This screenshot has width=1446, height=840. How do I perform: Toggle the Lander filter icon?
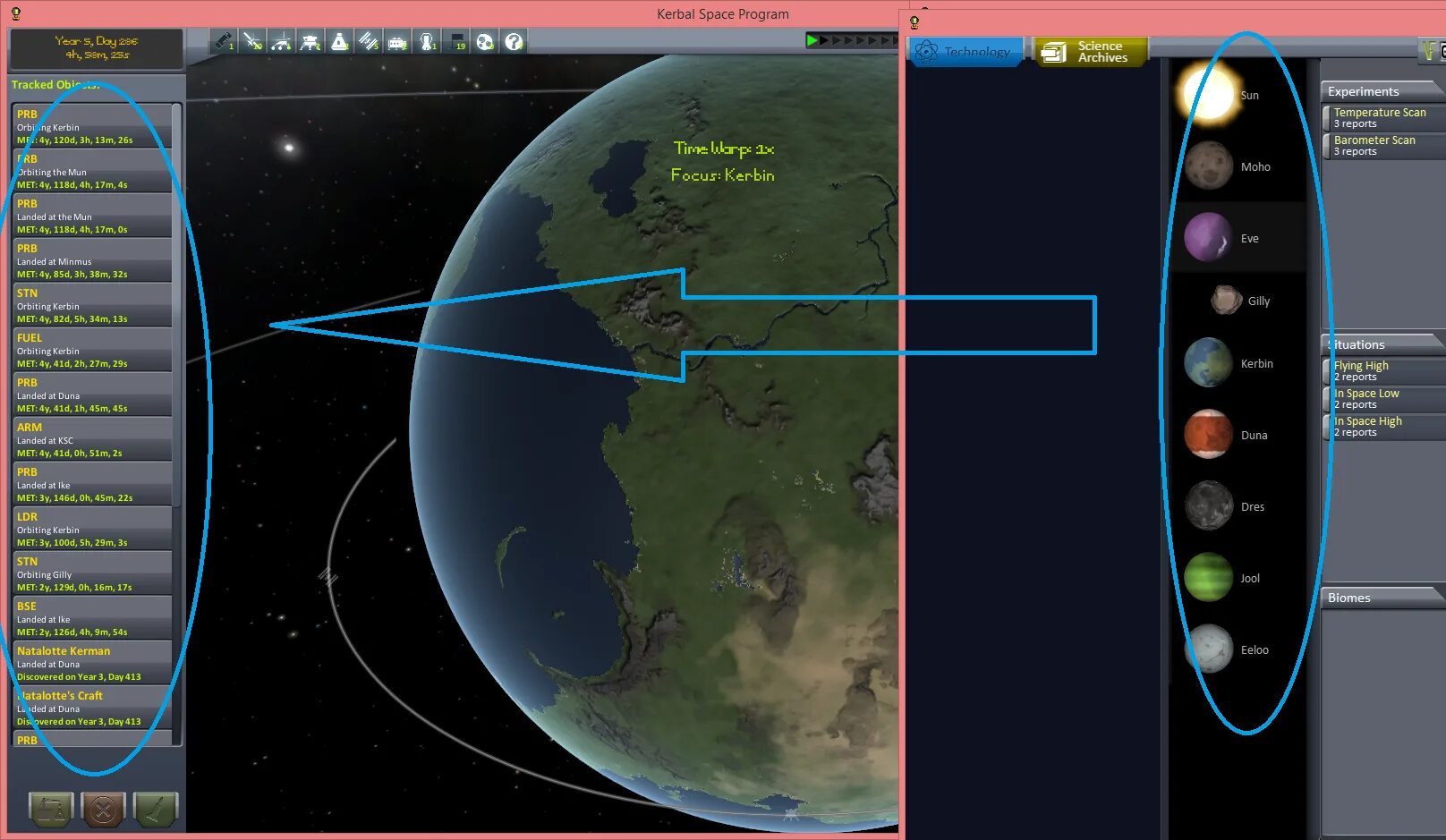310,41
